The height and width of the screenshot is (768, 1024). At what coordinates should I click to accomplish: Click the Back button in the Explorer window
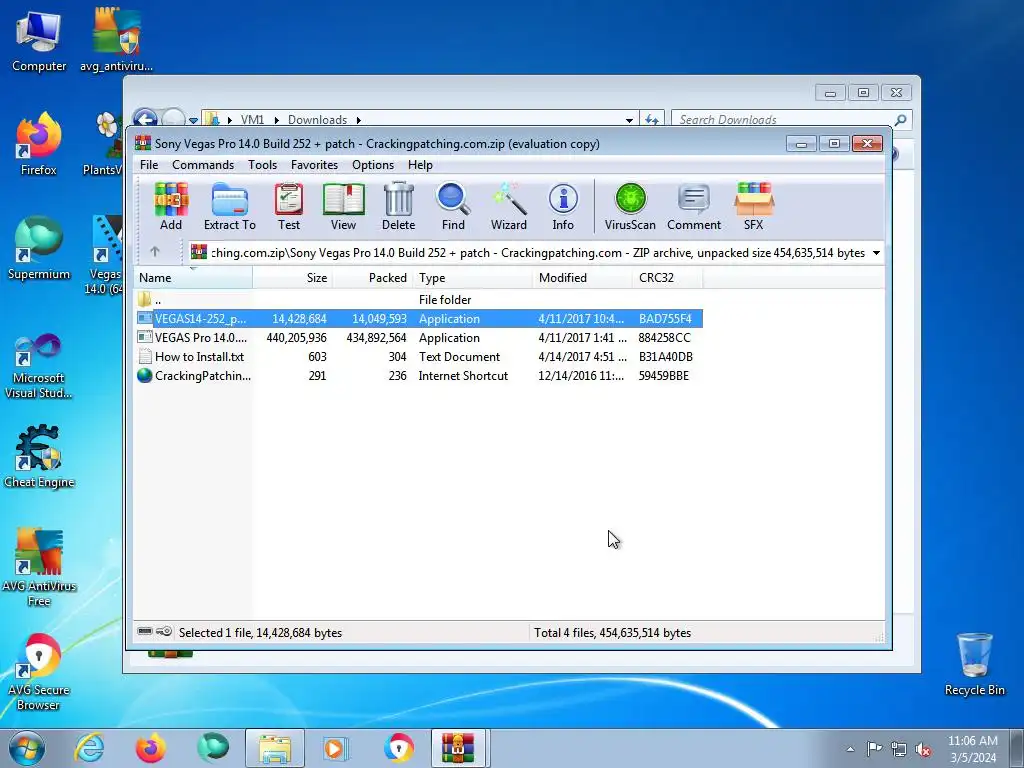click(145, 118)
